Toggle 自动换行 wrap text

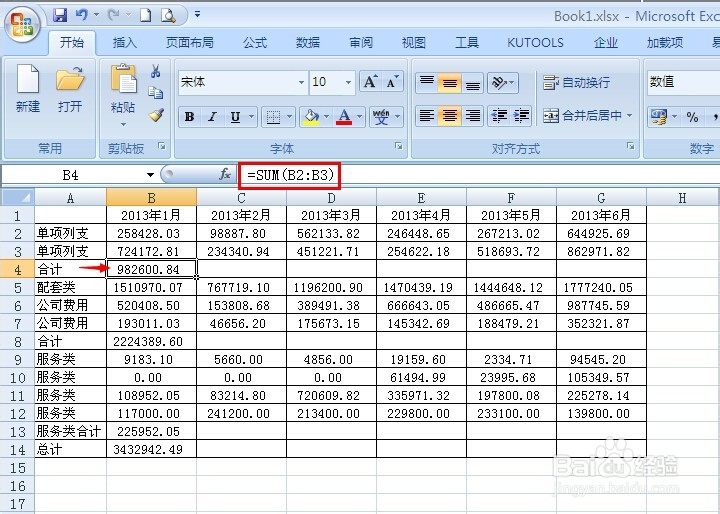pos(576,83)
